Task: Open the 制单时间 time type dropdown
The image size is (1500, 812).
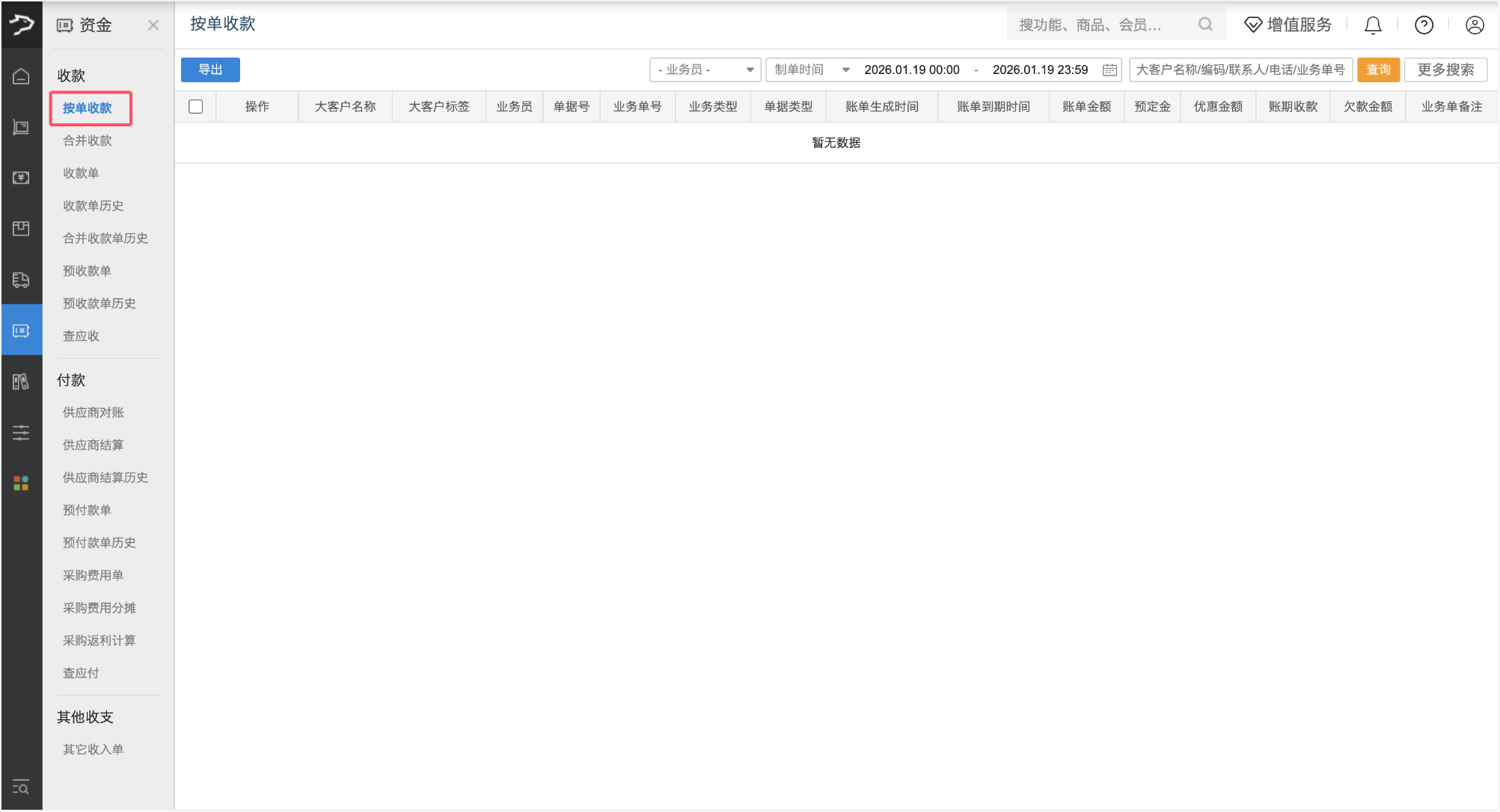Action: click(x=811, y=70)
